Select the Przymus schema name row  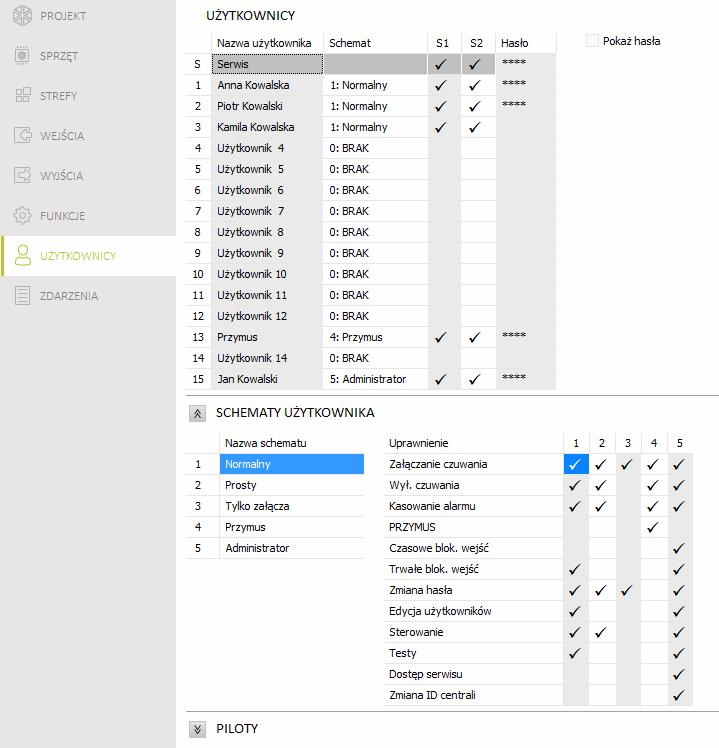tap(292, 527)
